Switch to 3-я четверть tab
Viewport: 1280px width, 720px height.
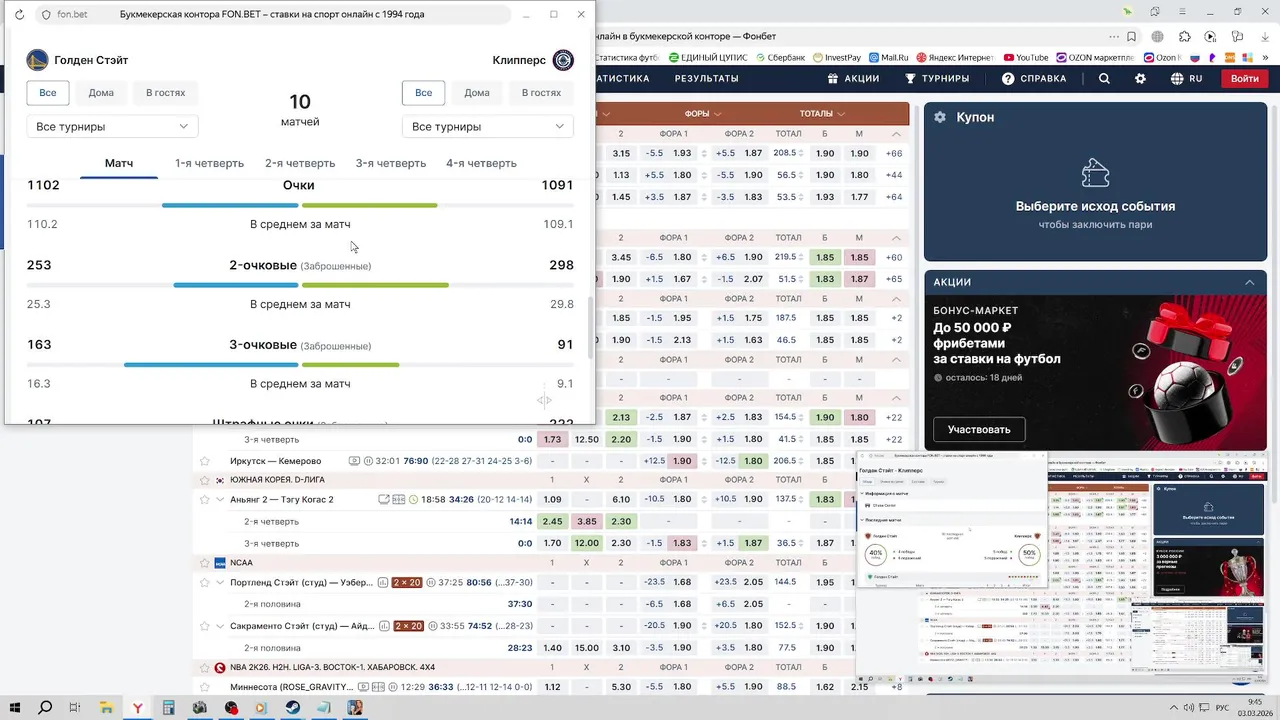pos(391,163)
